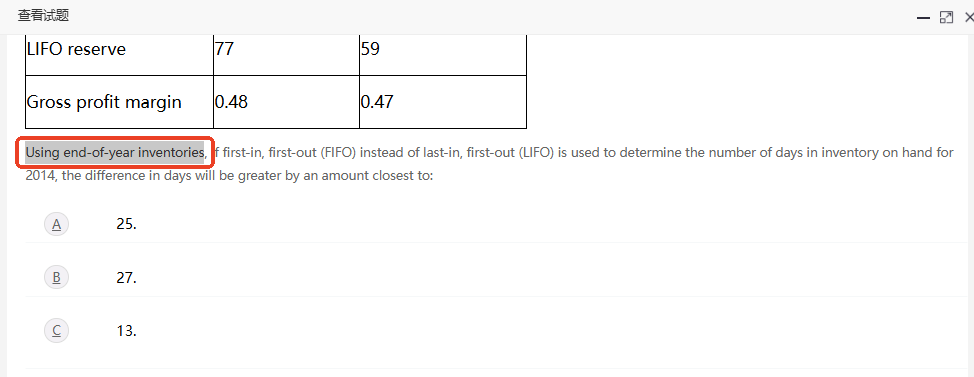Click the table cell containing 0.48
Viewport: 974px width, 377px height.
(x=286, y=102)
